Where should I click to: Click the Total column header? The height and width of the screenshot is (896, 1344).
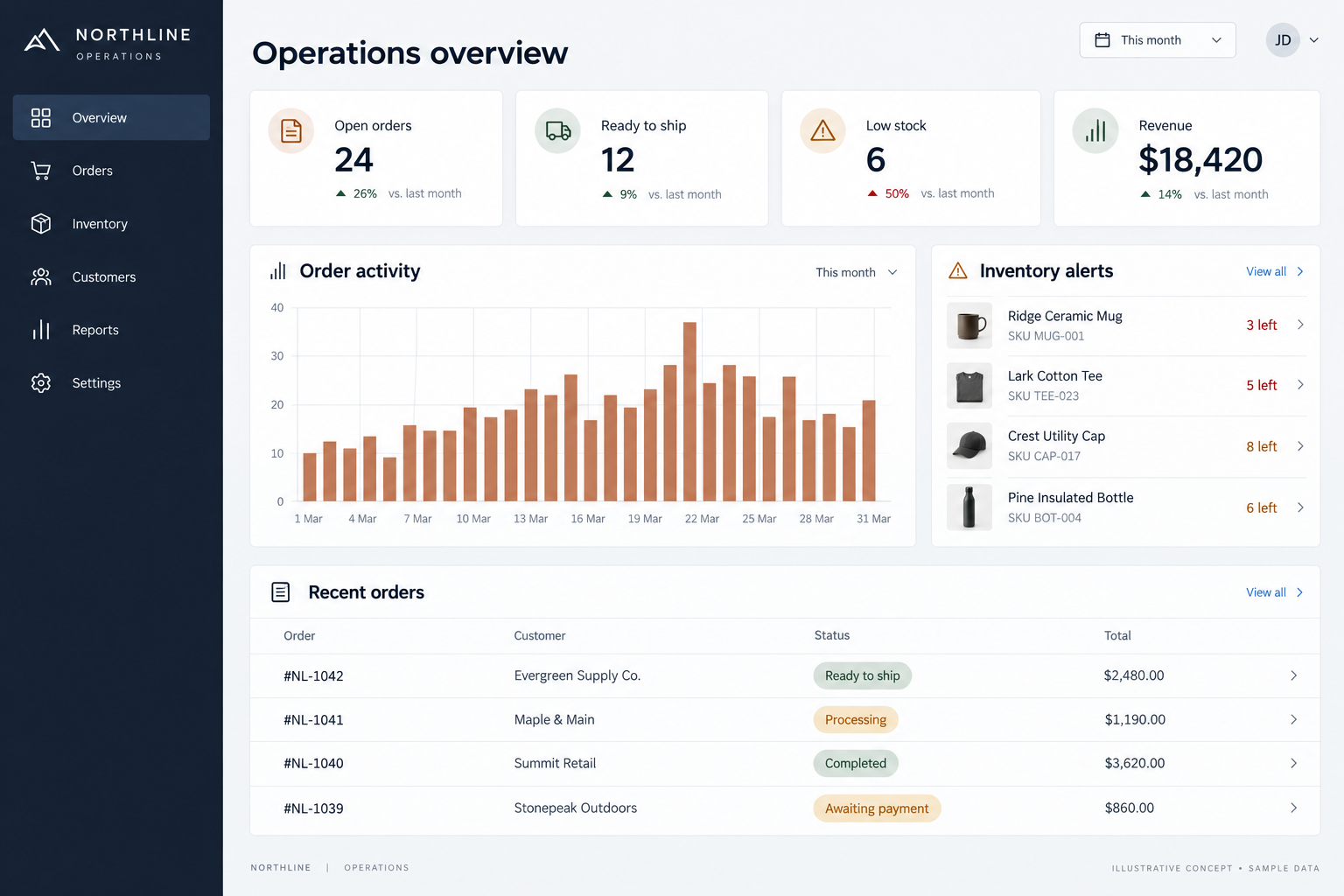(1117, 635)
